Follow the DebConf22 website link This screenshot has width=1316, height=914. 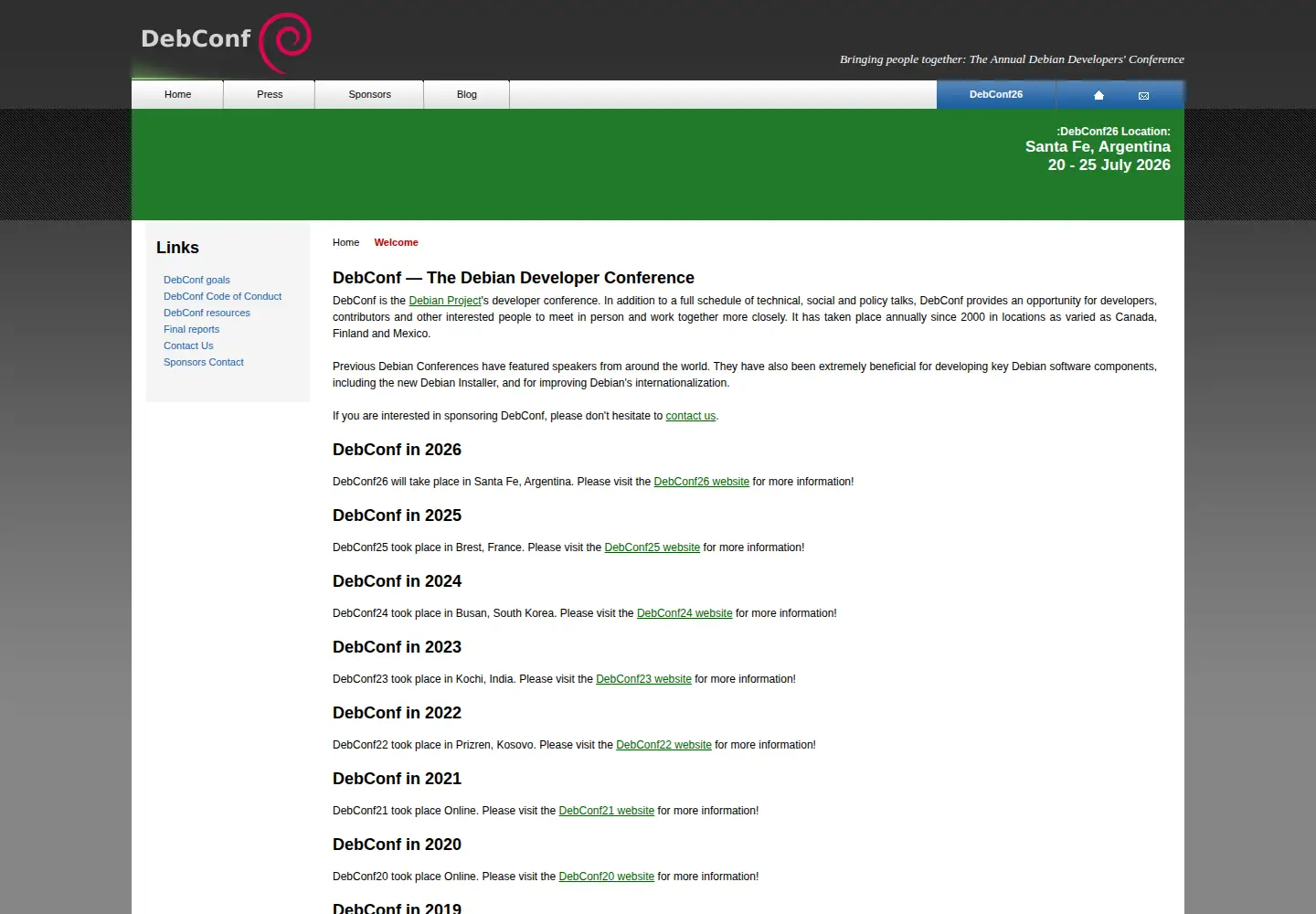click(x=663, y=745)
